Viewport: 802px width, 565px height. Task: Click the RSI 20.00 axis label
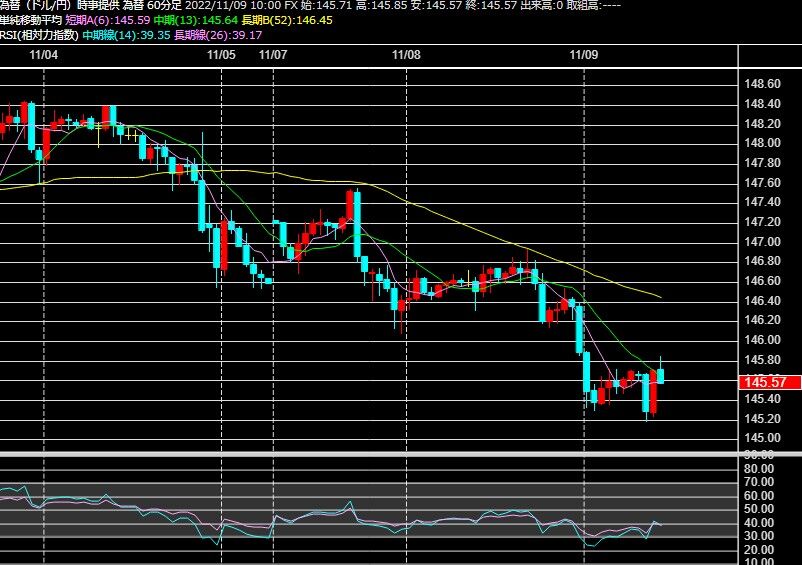759,550
